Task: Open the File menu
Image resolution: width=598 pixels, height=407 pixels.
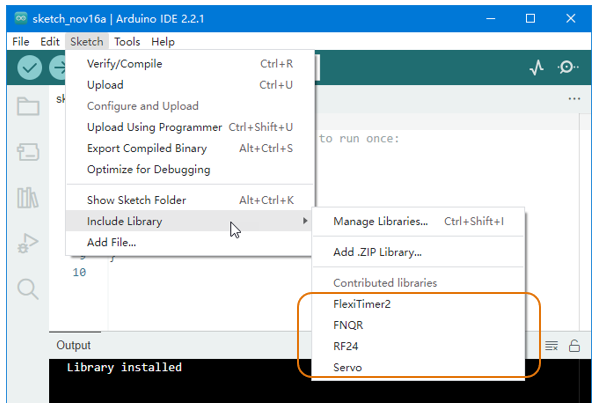Action: click(21, 42)
